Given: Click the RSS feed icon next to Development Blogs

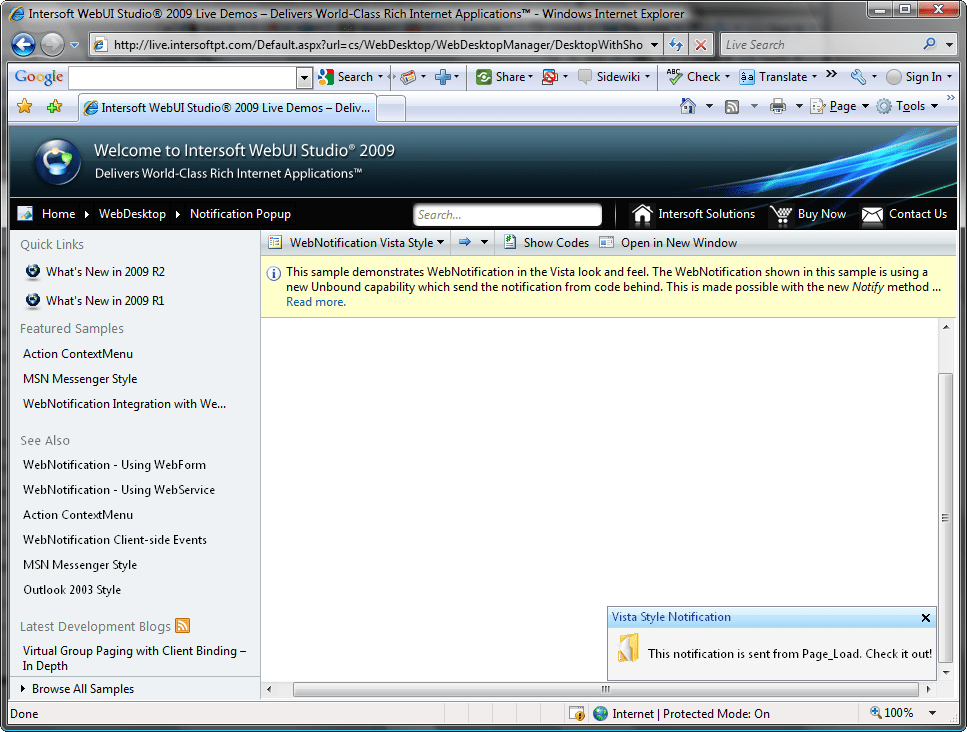Looking at the screenshot, I should click(x=181, y=625).
